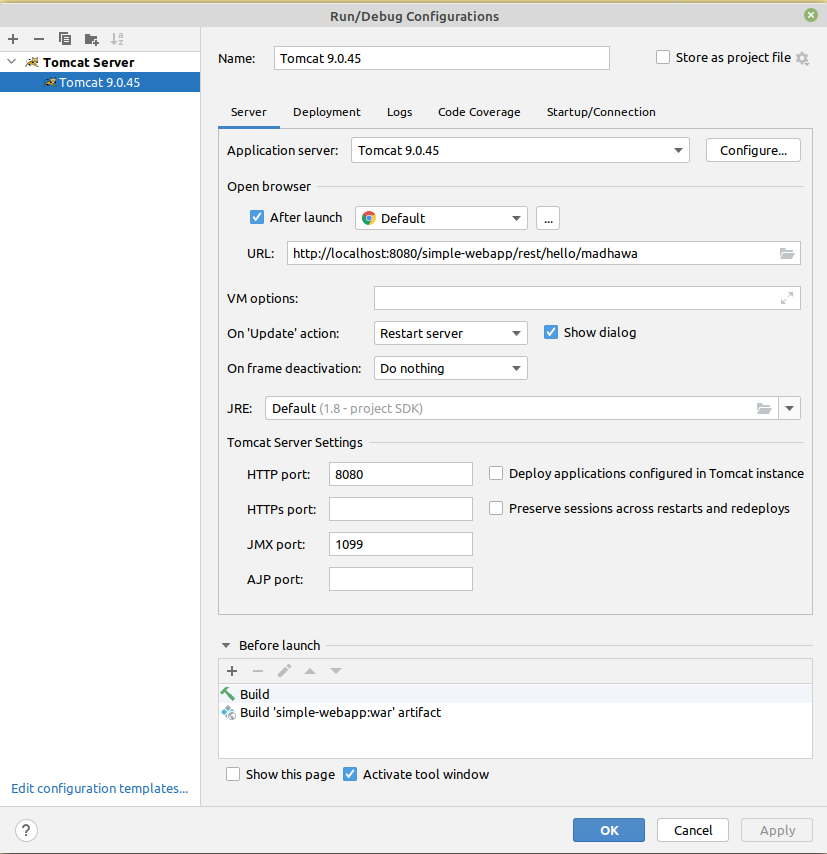Enable Store as project file
The height and width of the screenshot is (854, 827).
click(662, 57)
